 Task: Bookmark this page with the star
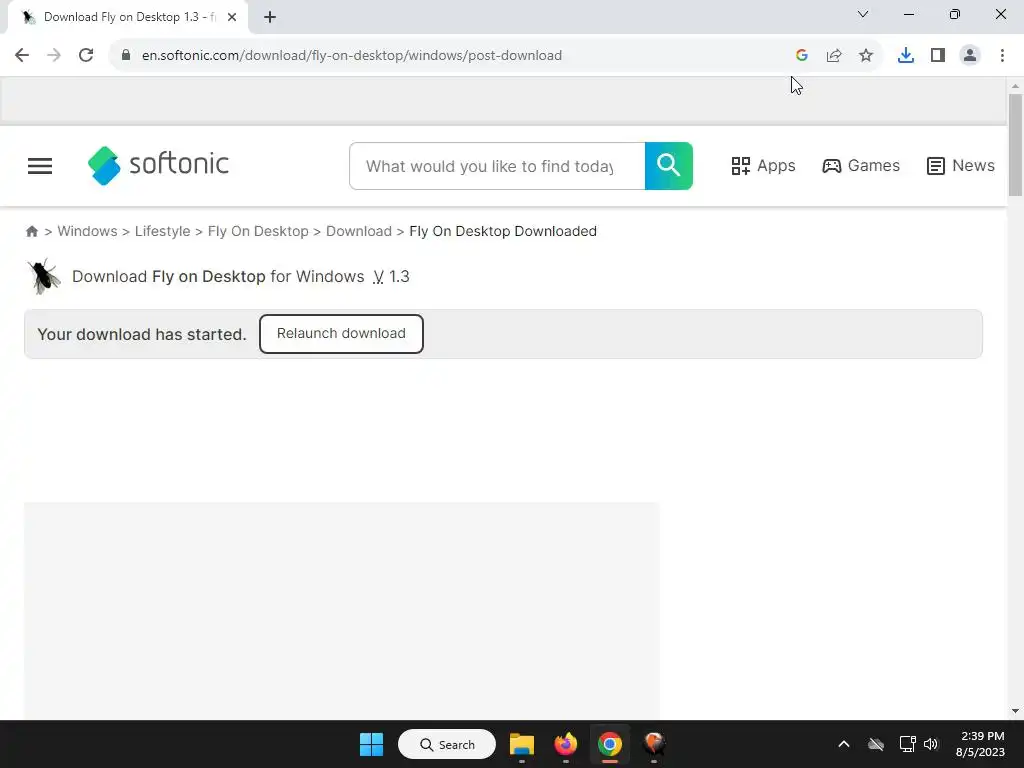[x=866, y=56]
